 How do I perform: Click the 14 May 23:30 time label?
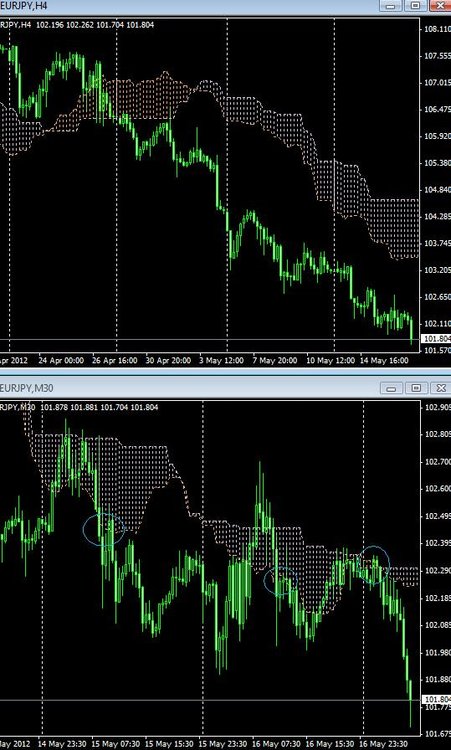click(62, 744)
